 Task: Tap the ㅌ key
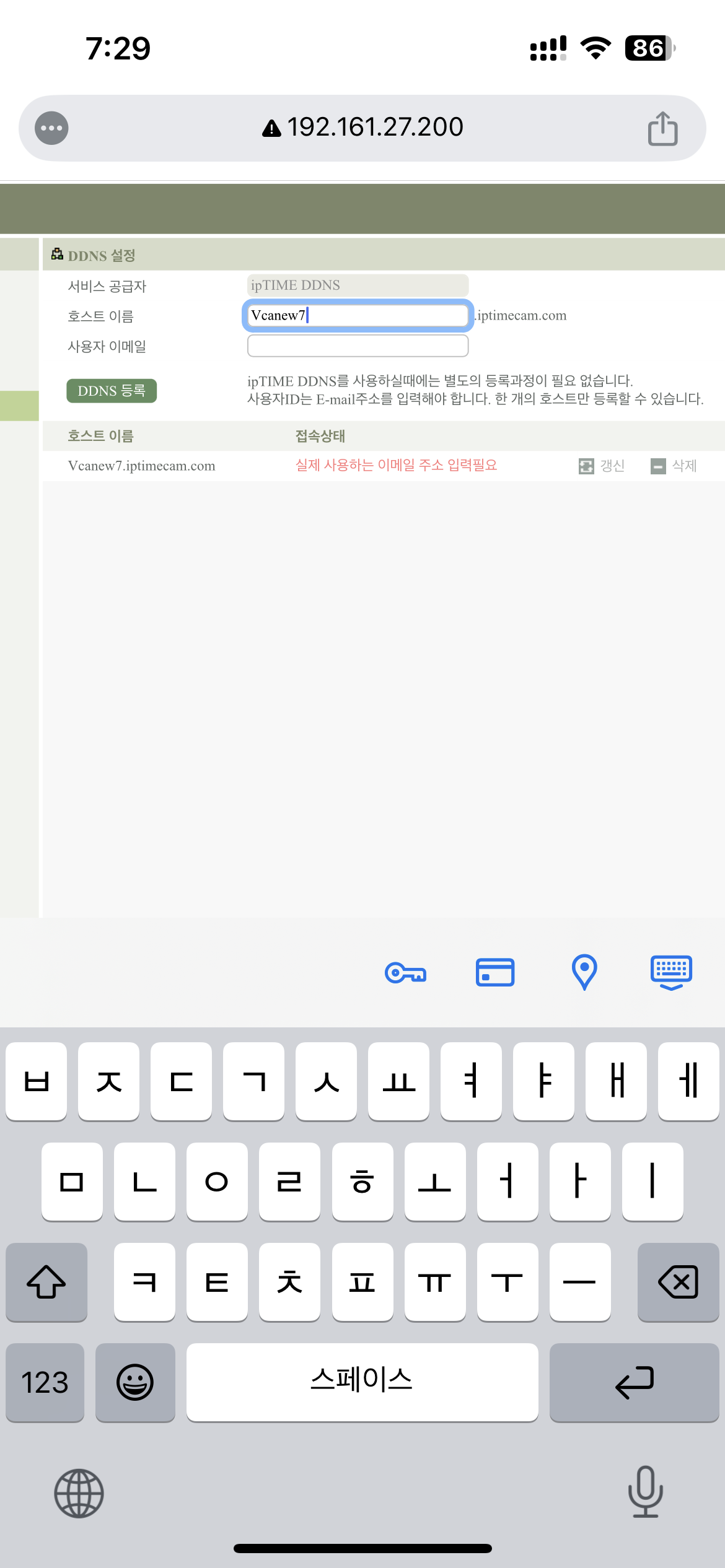tap(217, 1282)
